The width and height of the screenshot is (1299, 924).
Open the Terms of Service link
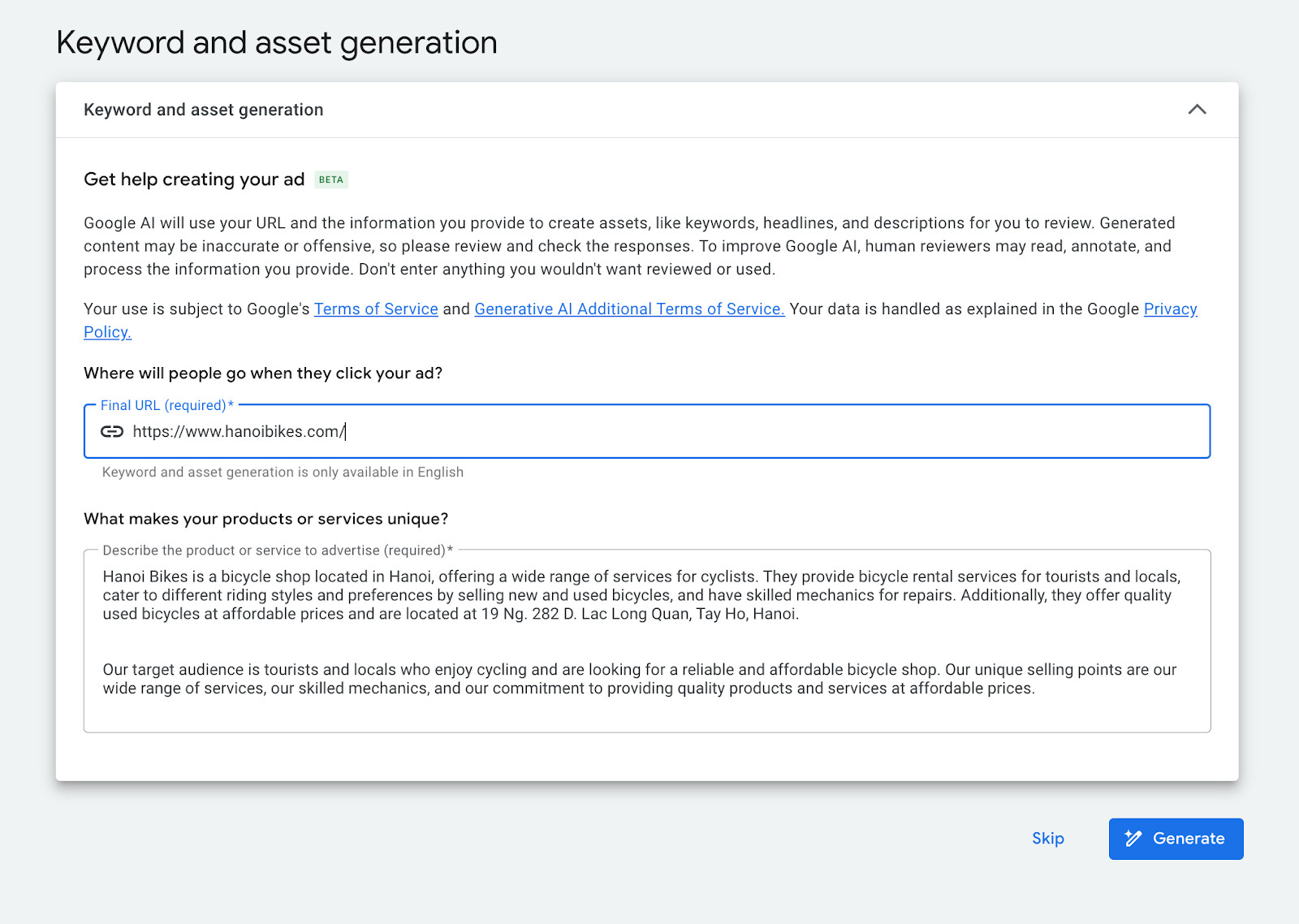376,309
